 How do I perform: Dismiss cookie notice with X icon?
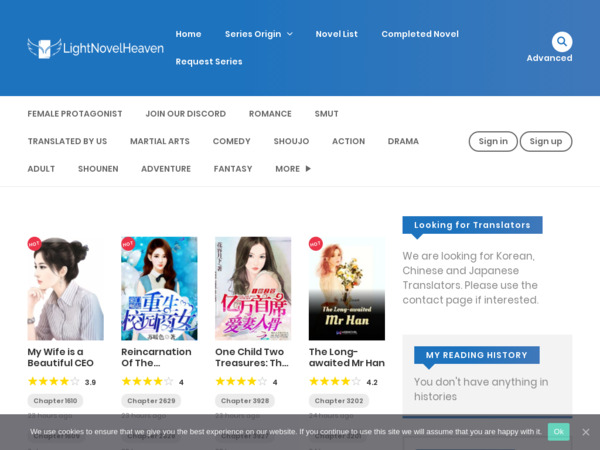coord(585,432)
